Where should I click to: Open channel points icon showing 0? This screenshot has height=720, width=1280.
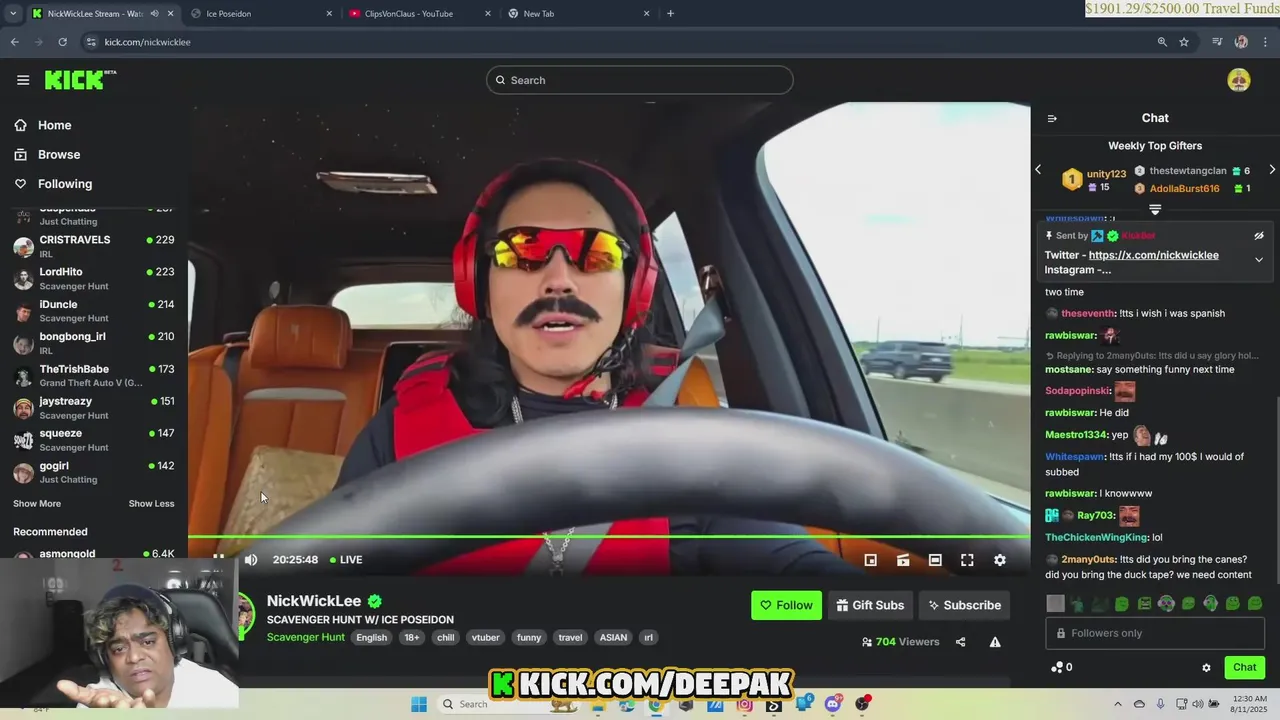pos(1062,667)
